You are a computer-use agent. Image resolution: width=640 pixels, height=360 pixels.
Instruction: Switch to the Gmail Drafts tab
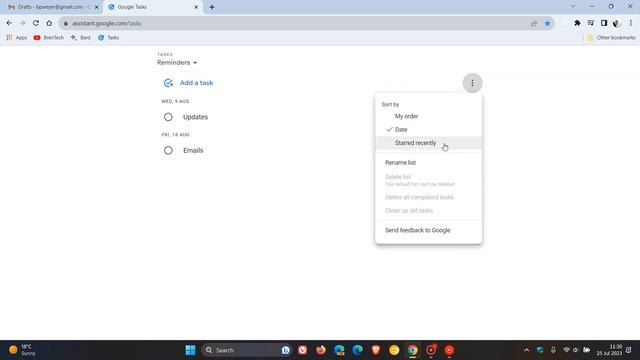pyautogui.click(x=51, y=7)
